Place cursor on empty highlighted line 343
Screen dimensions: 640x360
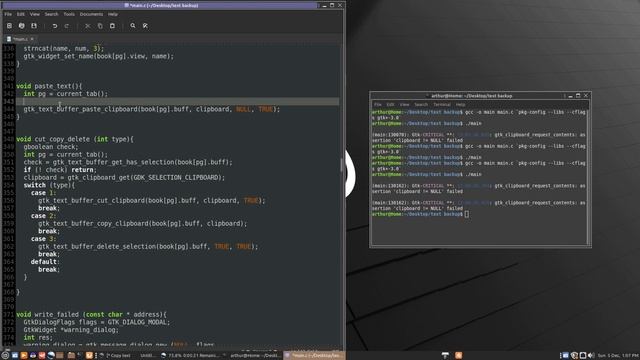[x=177, y=101]
